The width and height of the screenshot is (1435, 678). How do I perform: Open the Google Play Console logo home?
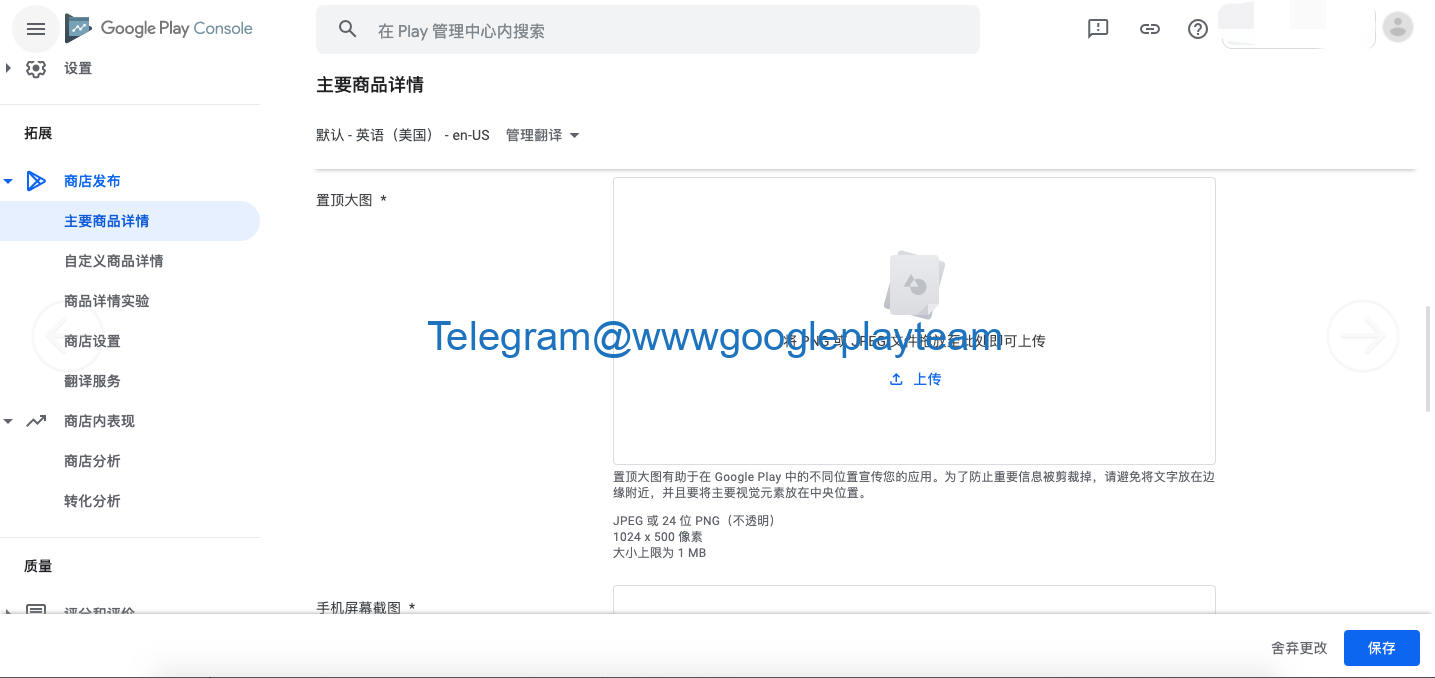pyautogui.click(x=159, y=29)
